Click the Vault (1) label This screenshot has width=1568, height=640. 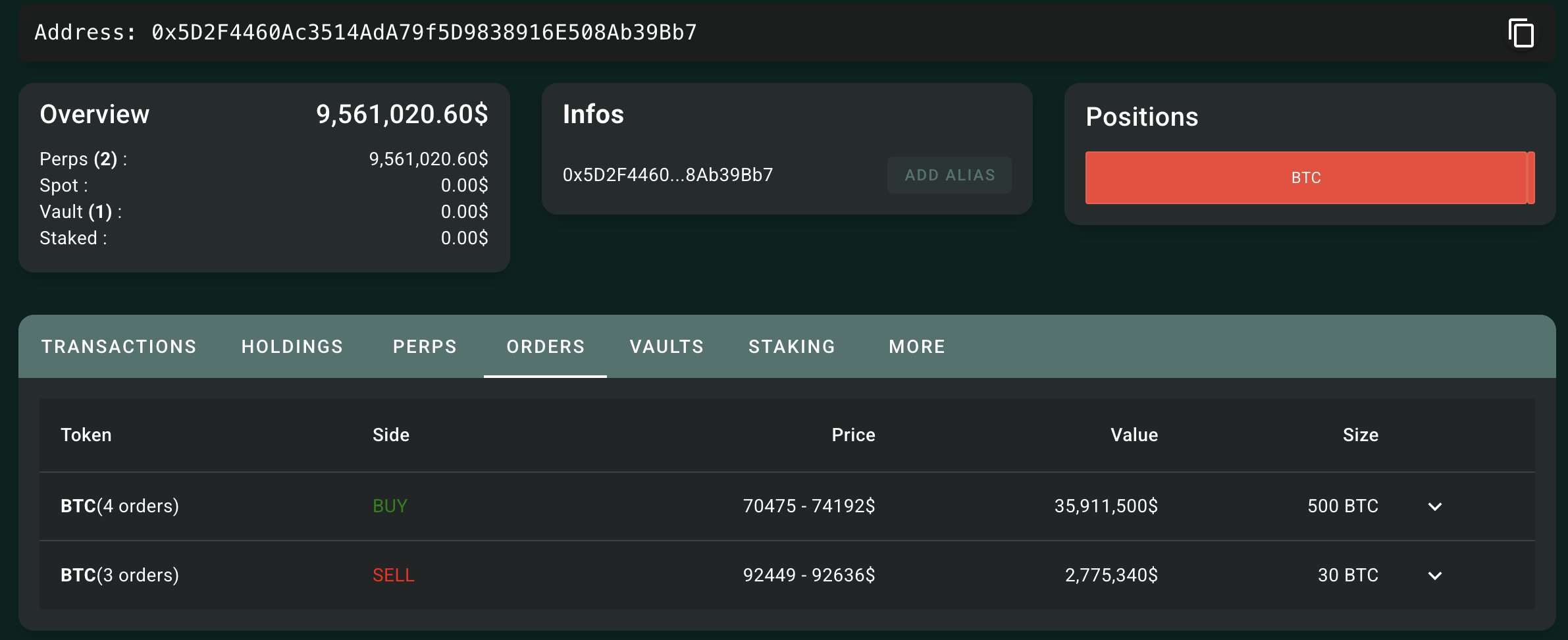point(80,212)
